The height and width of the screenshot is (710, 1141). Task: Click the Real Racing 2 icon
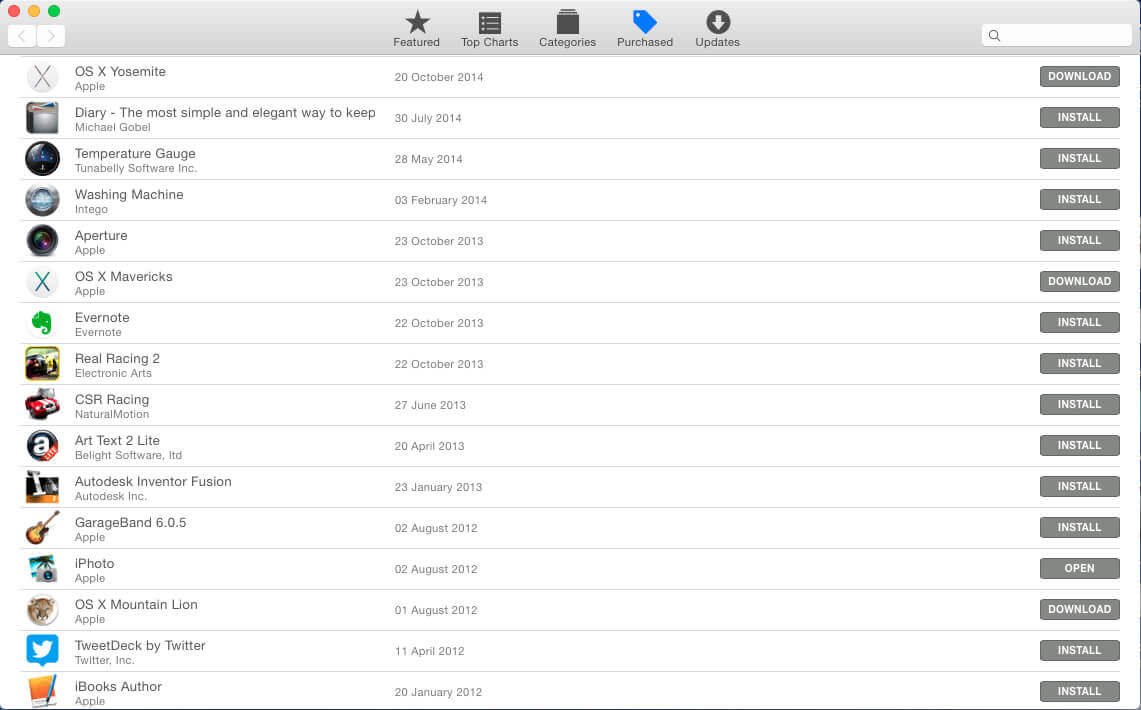pyautogui.click(x=42, y=364)
